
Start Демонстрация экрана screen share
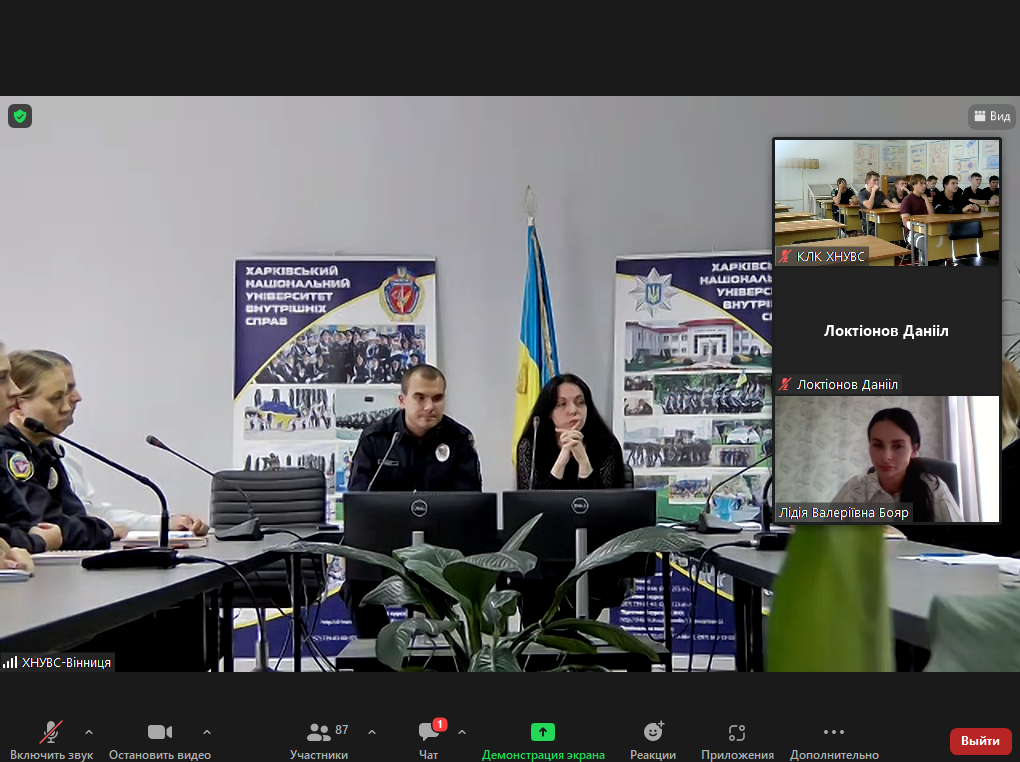(x=543, y=740)
